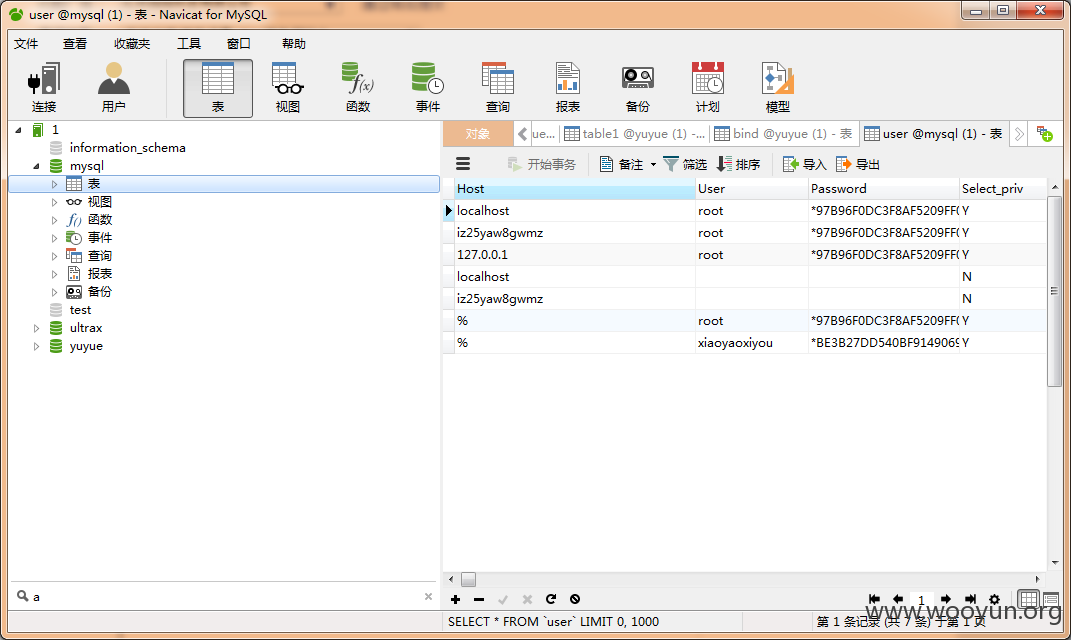Click the 备注 (Memo) button
Screen dimensions: 1071x640
tap(622, 164)
